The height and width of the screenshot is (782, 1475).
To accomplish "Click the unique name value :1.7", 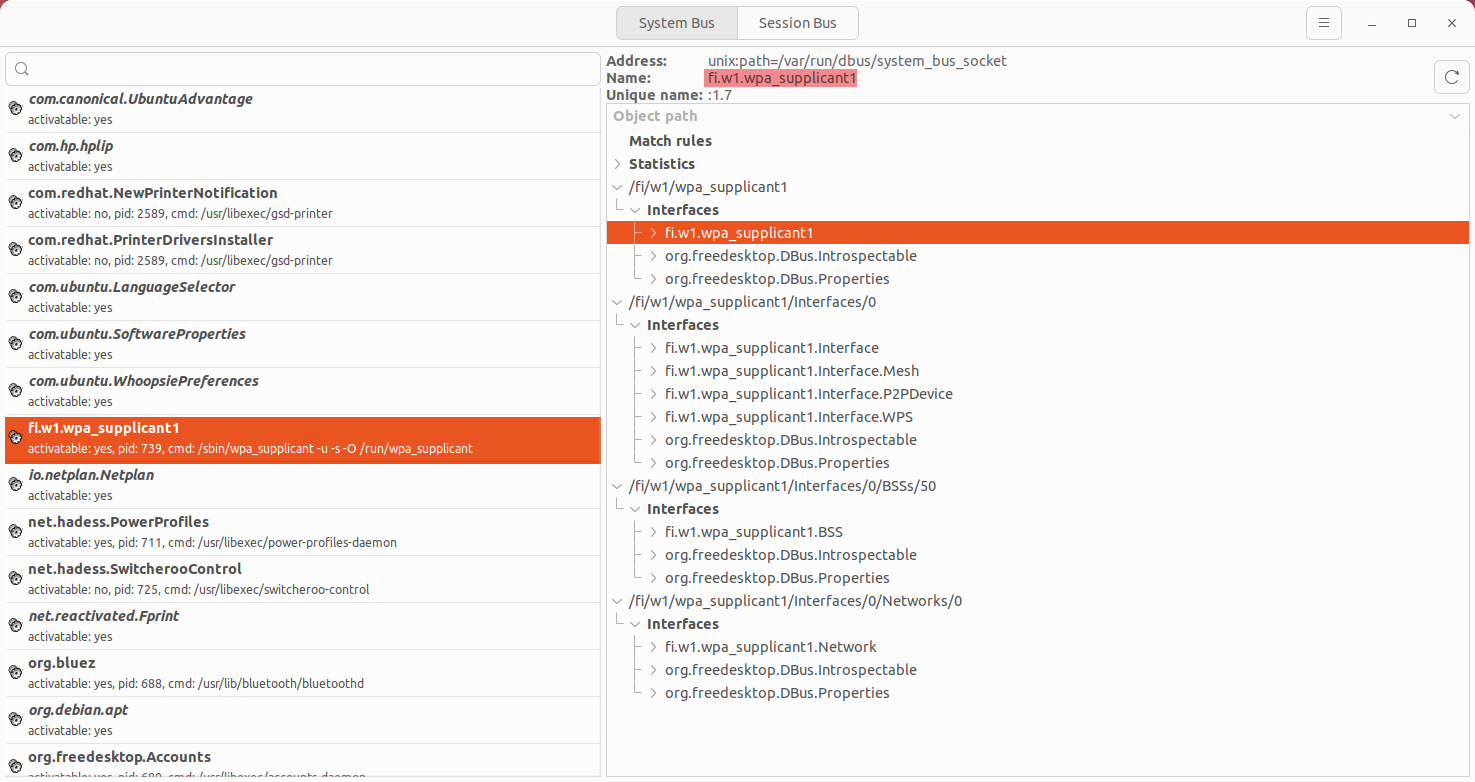I will (x=720, y=95).
